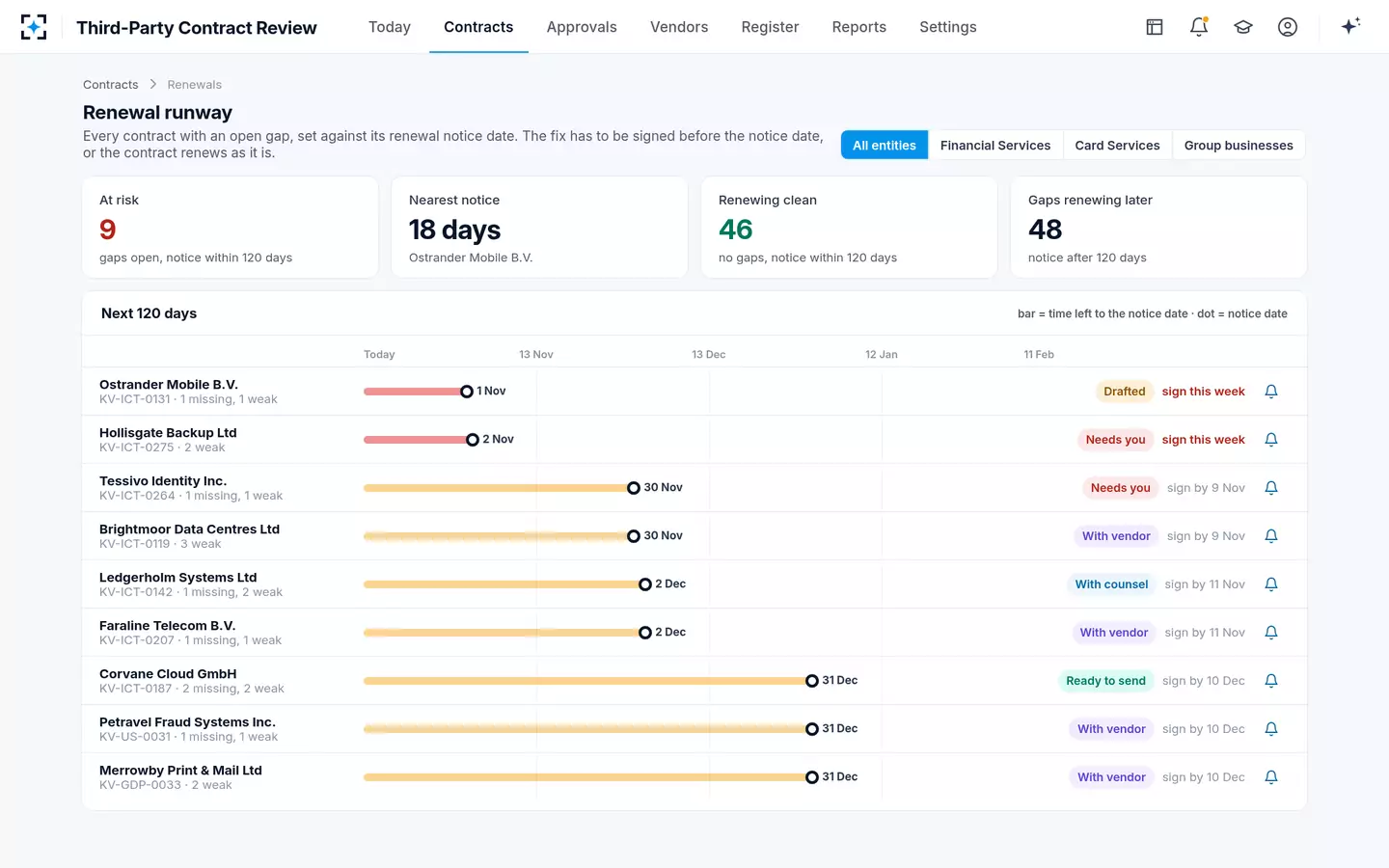This screenshot has height=868, width=1389.
Task: Click Ready to send badge for Corvane
Action: coord(1105,681)
